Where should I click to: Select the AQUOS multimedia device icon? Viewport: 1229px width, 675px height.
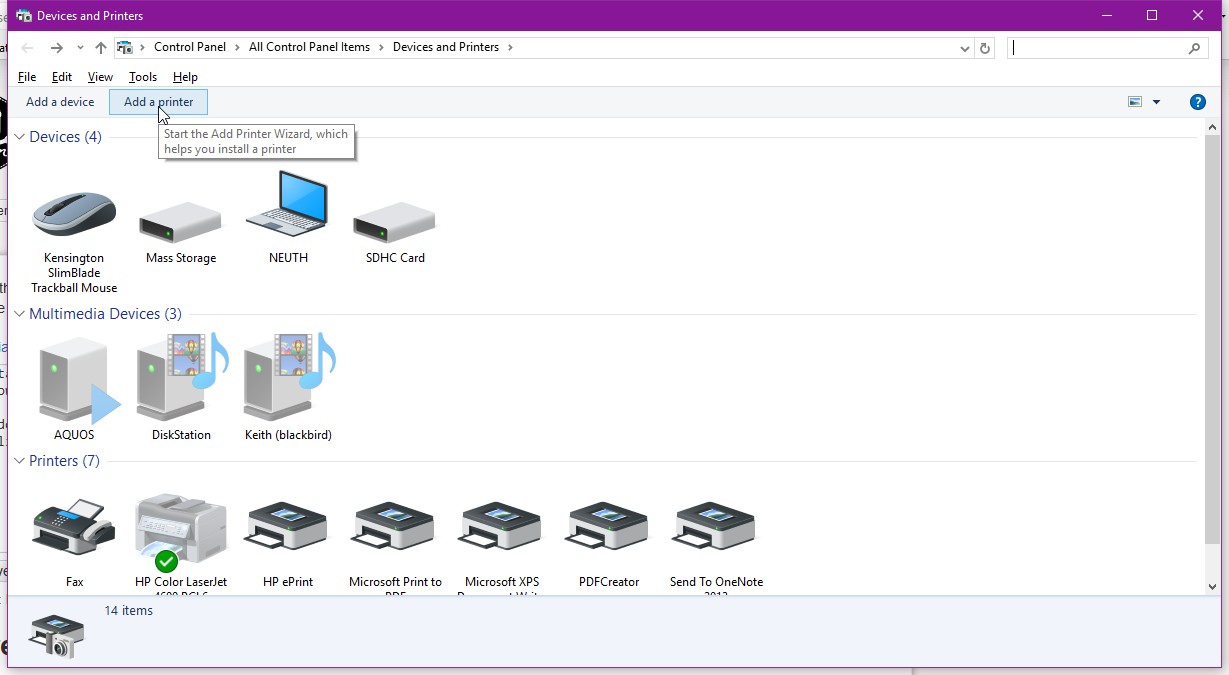pos(78,380)
